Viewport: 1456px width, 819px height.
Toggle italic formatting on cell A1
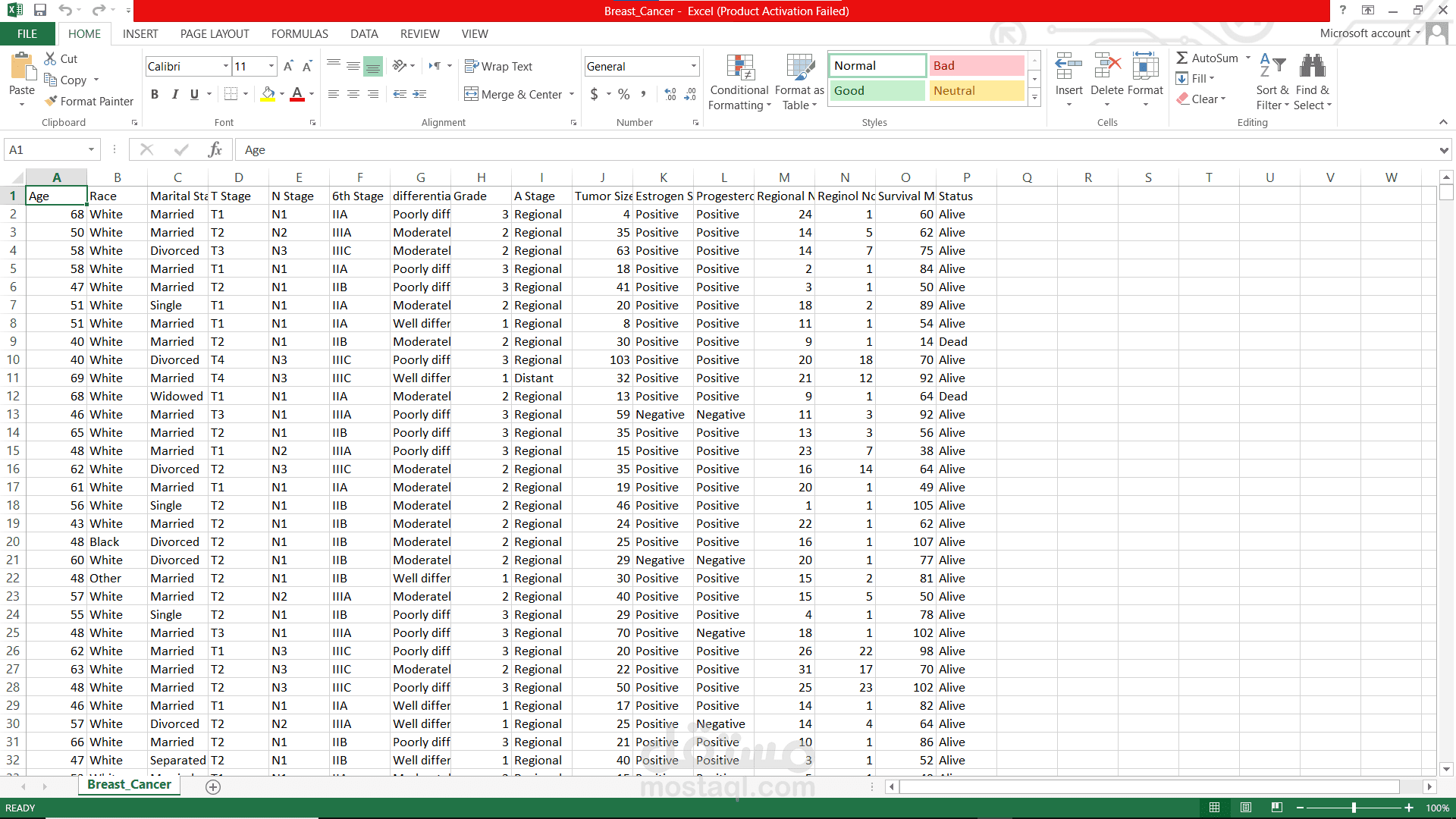[x=175, y=94]
